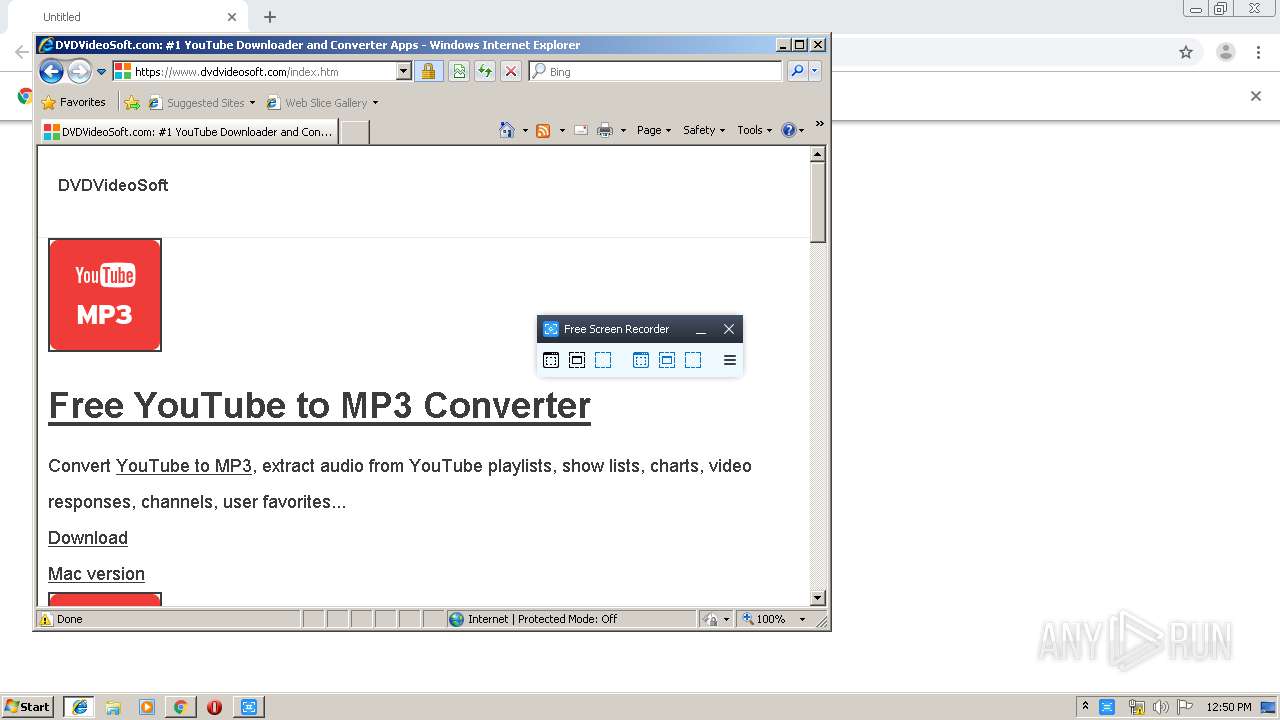Print the page with printer icon
1280x720 pixels.
[605, 130]
